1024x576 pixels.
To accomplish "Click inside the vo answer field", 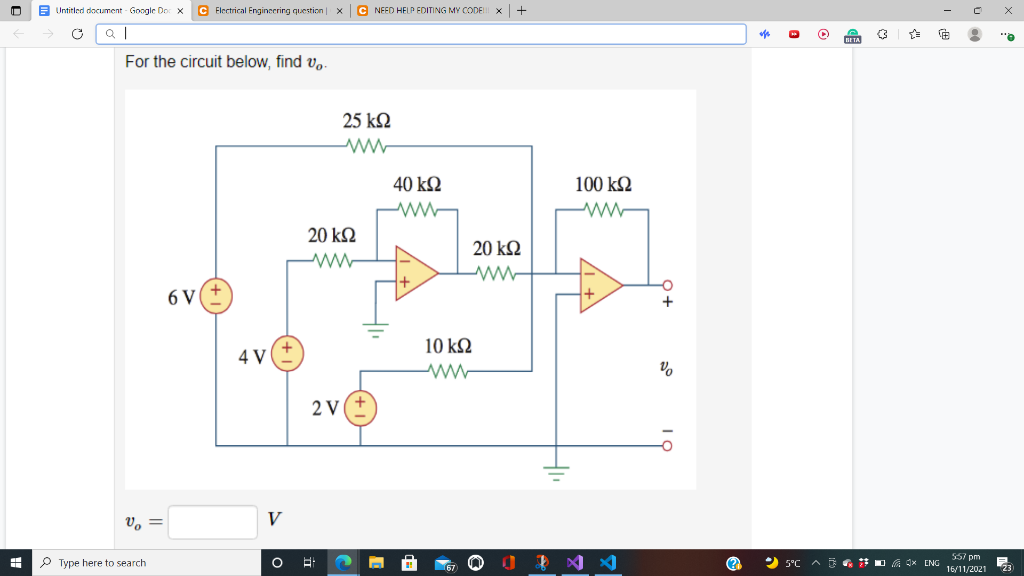I will 211,522.
